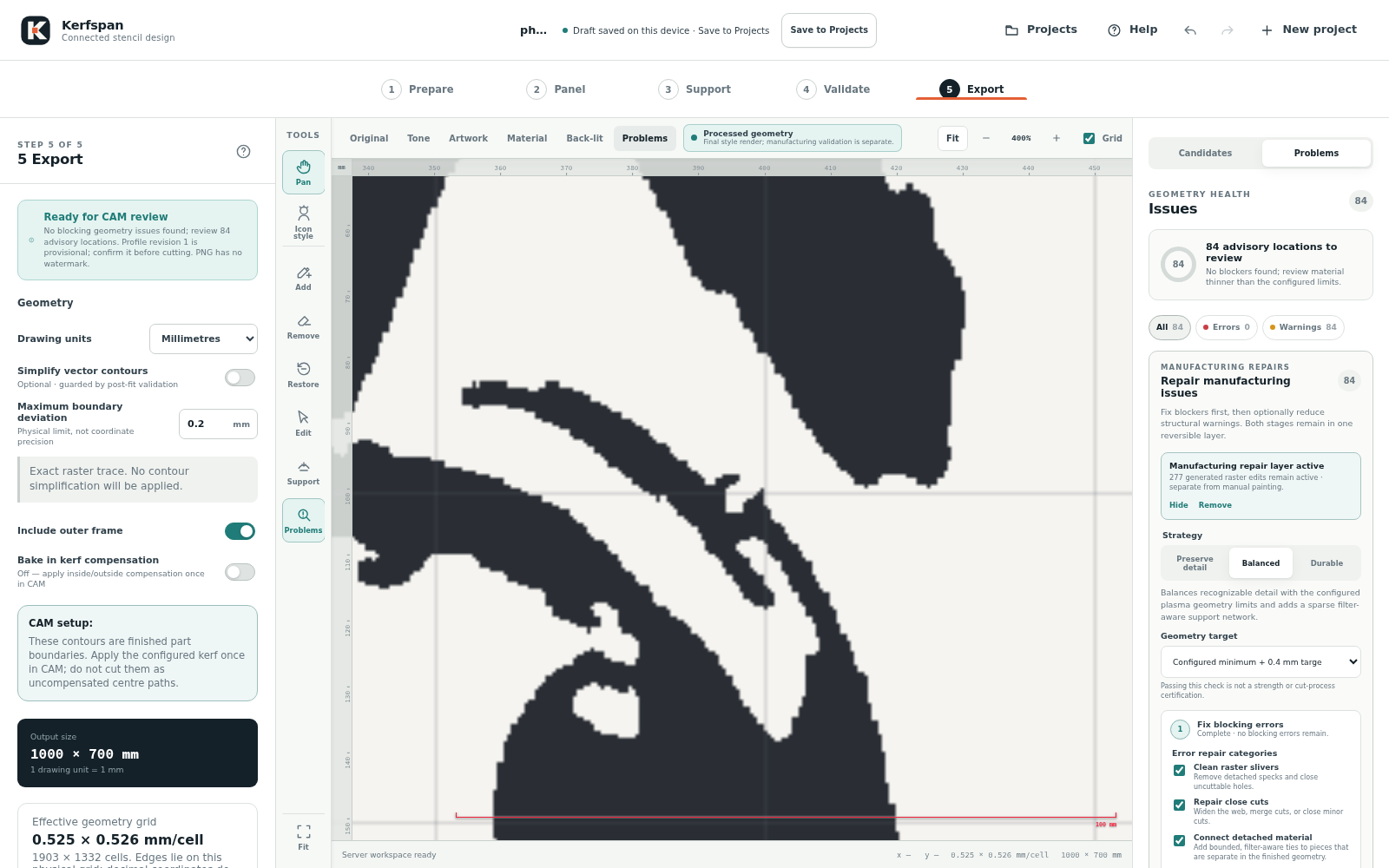Go to the Prepare step

point(418,89)
